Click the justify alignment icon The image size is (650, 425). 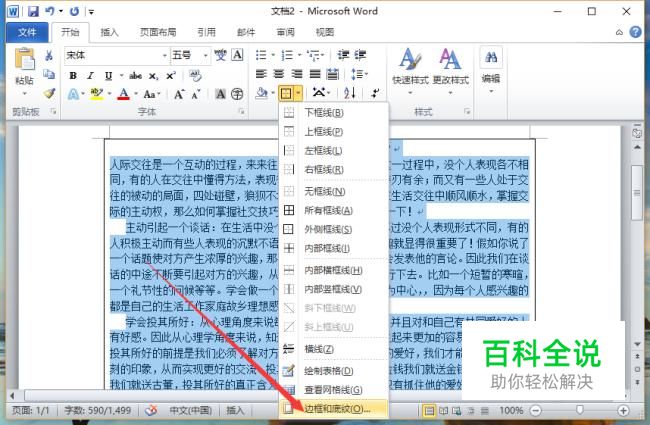pos(315,74)
